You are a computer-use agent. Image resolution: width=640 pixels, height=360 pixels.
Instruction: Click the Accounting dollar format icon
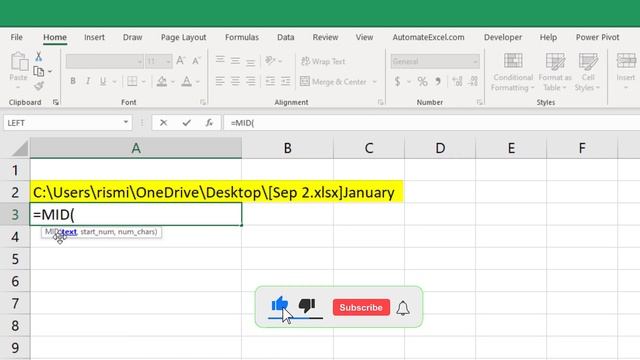click(397, 82)
